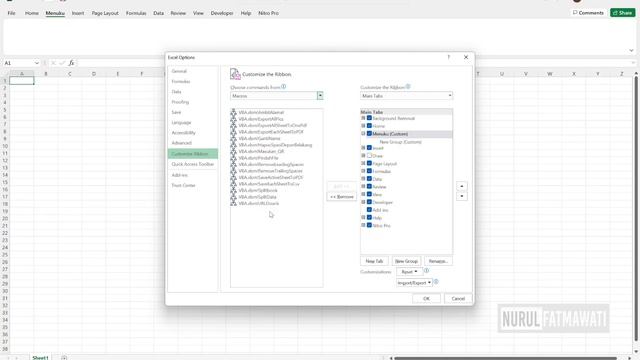The image size is (640, 360).
Task: Expand the Review tree node
Action: [x=363, y=187]
